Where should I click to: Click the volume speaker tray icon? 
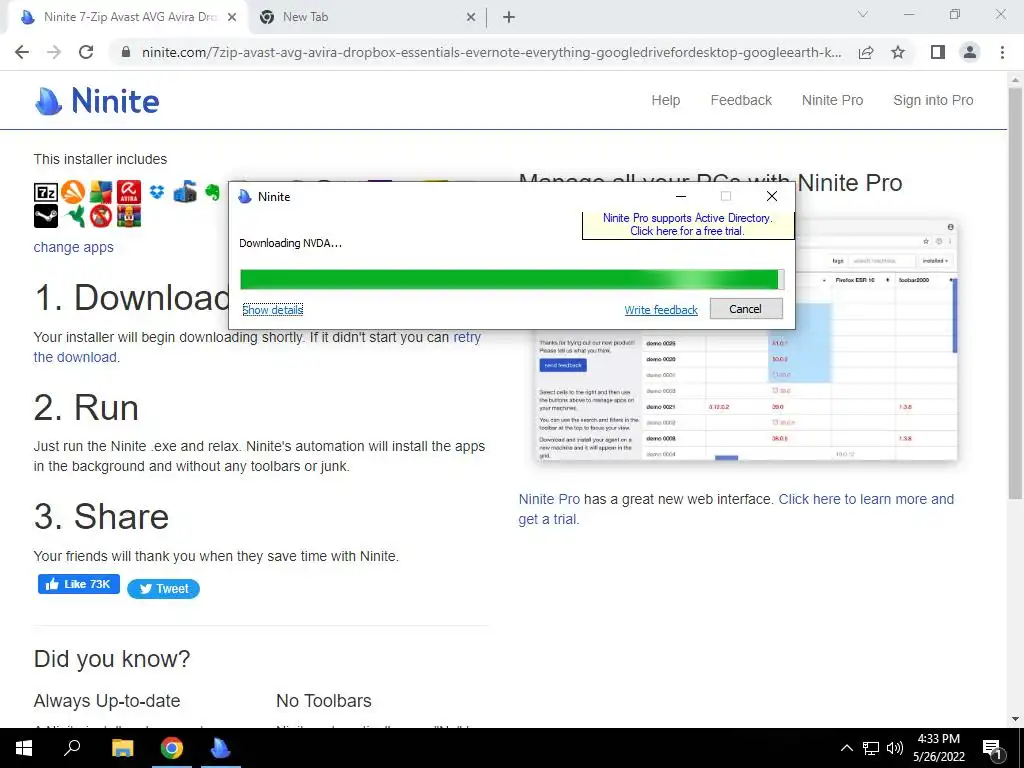tap(895, 748)
